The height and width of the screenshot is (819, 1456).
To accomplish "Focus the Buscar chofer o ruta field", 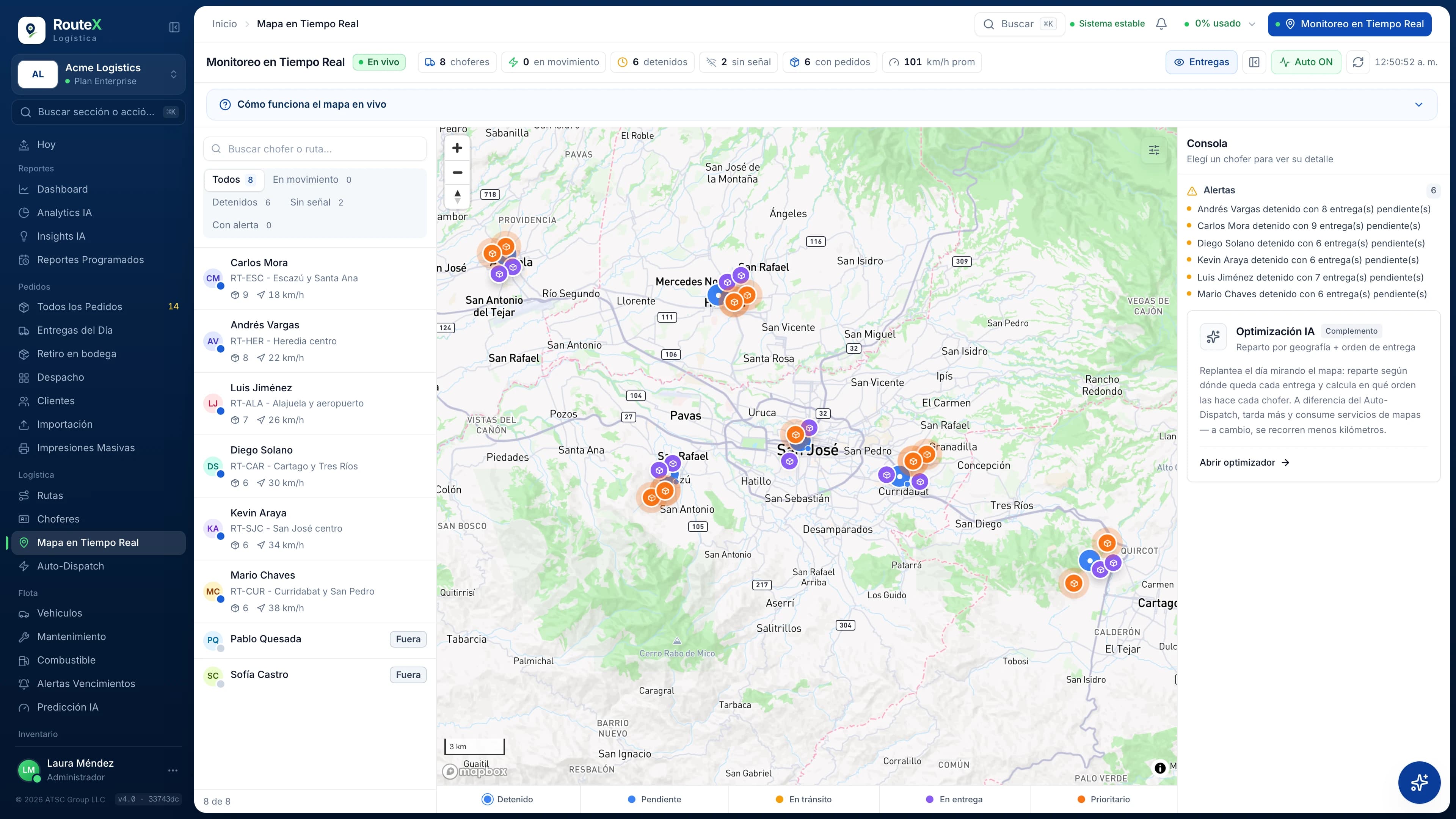I will pos(315,149).
